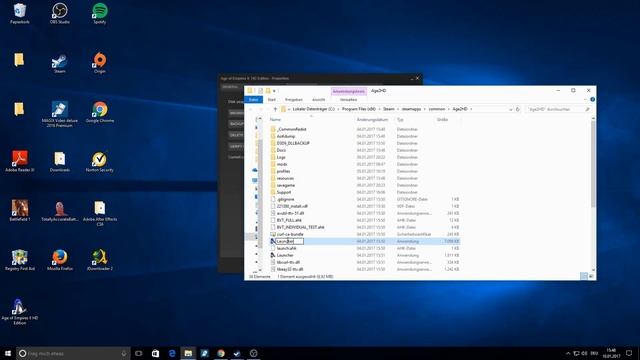This screenshot has height=360, width=640.
Task: Select the Registry First Aid desktop icon
Action: (x=20, y=260)
